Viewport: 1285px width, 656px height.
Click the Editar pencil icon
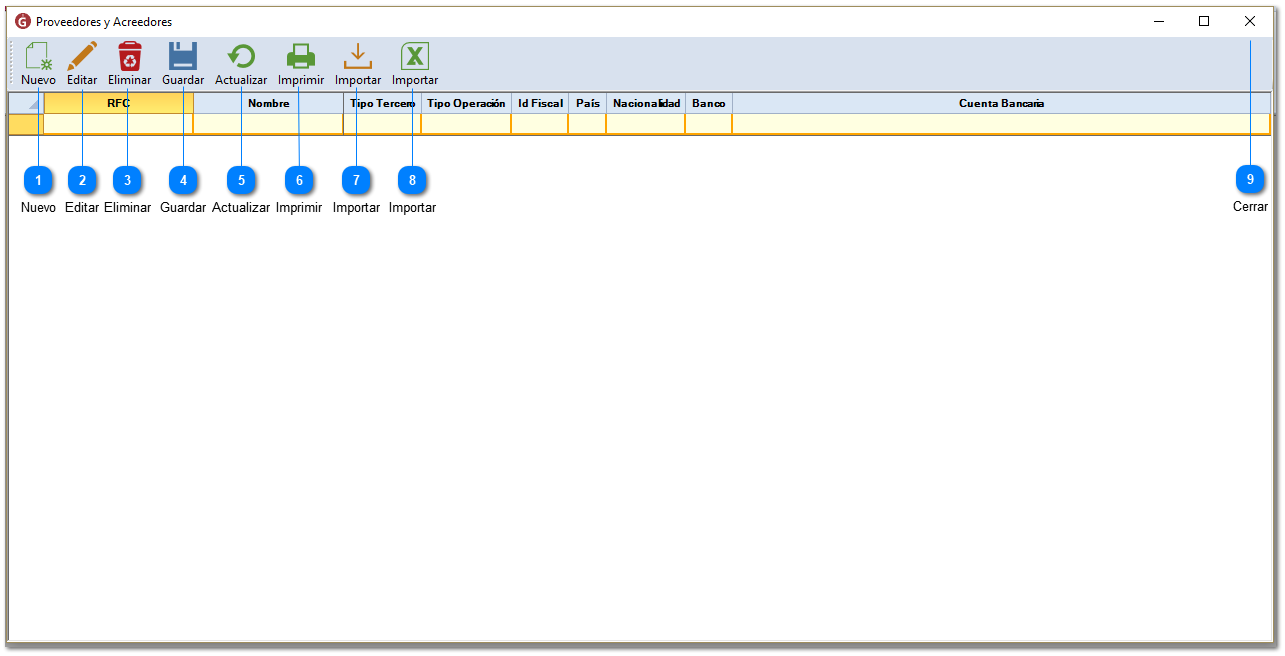click(x=82, y=57)
